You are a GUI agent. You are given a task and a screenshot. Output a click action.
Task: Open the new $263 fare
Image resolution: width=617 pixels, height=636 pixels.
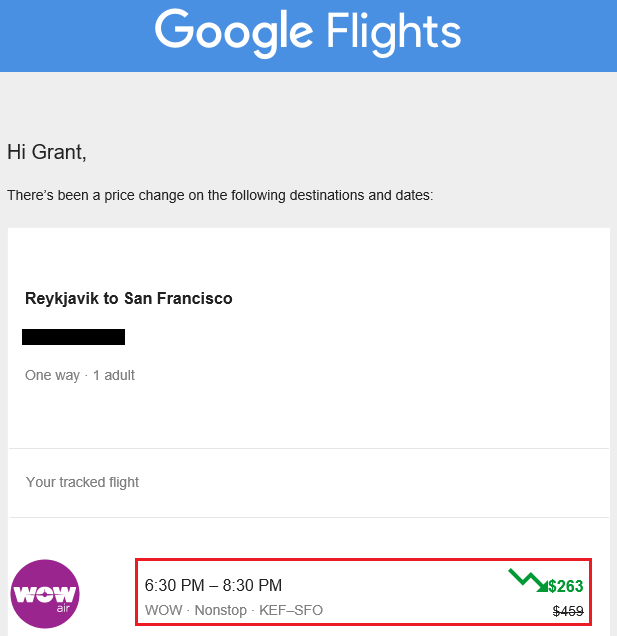(x=565, y=586)
